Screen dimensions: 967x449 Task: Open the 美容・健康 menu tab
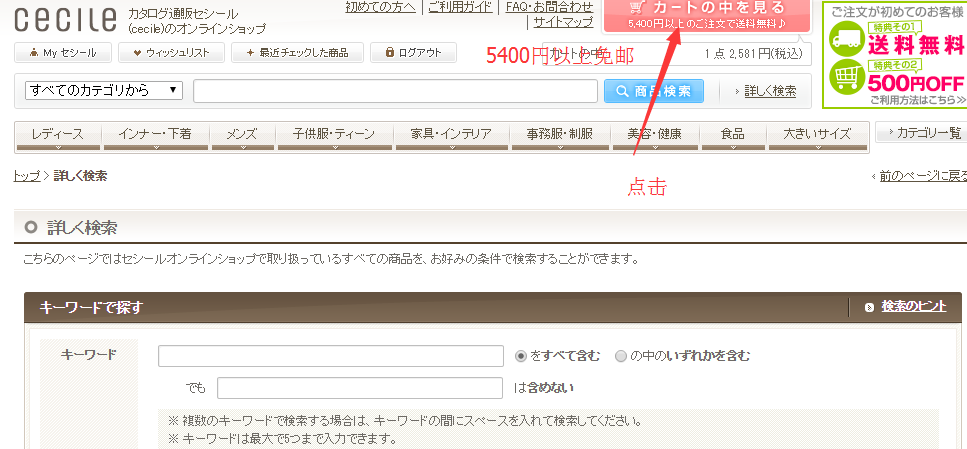click(655, 135)
